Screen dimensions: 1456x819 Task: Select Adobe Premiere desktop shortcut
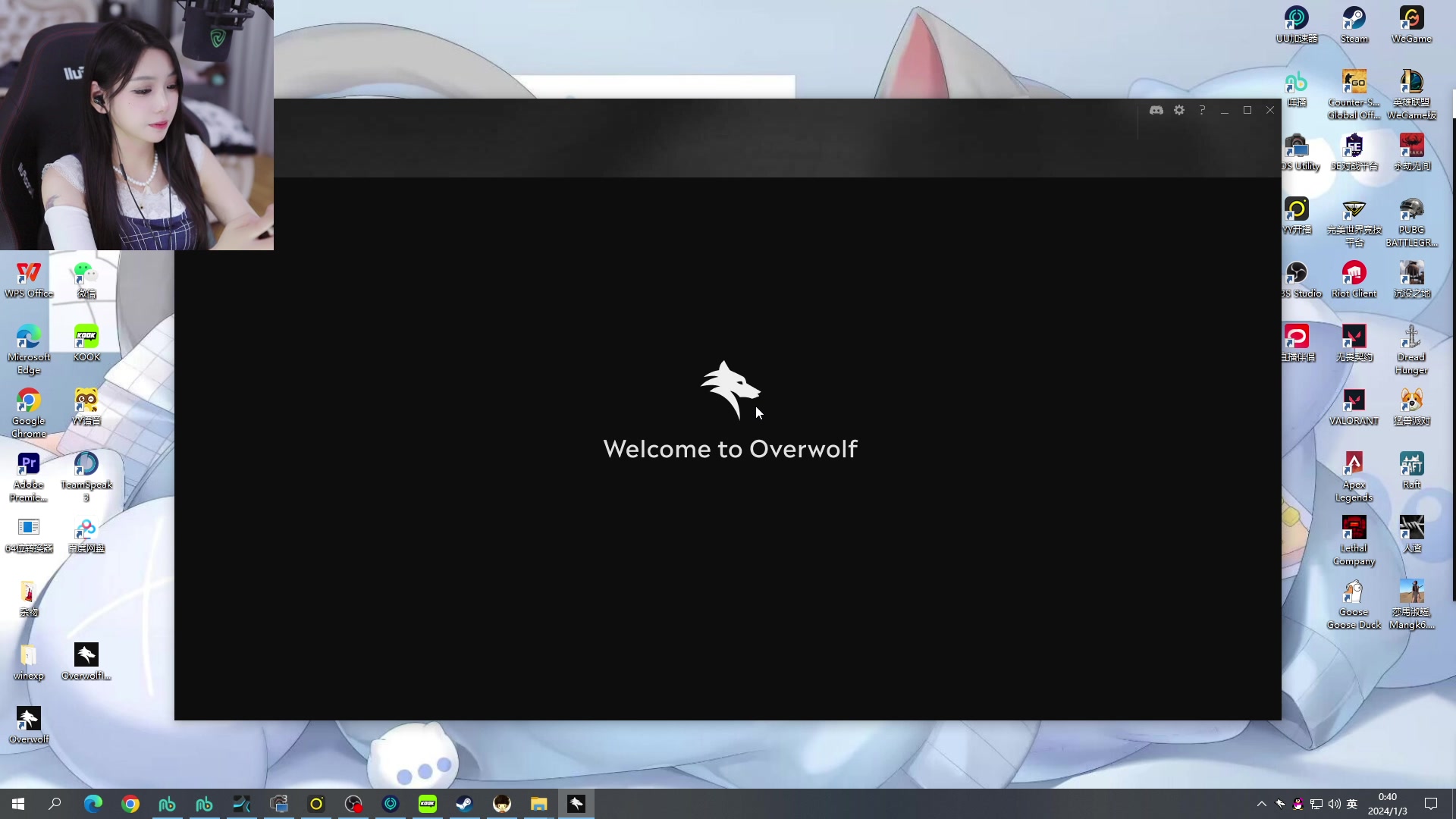point(29,476)
